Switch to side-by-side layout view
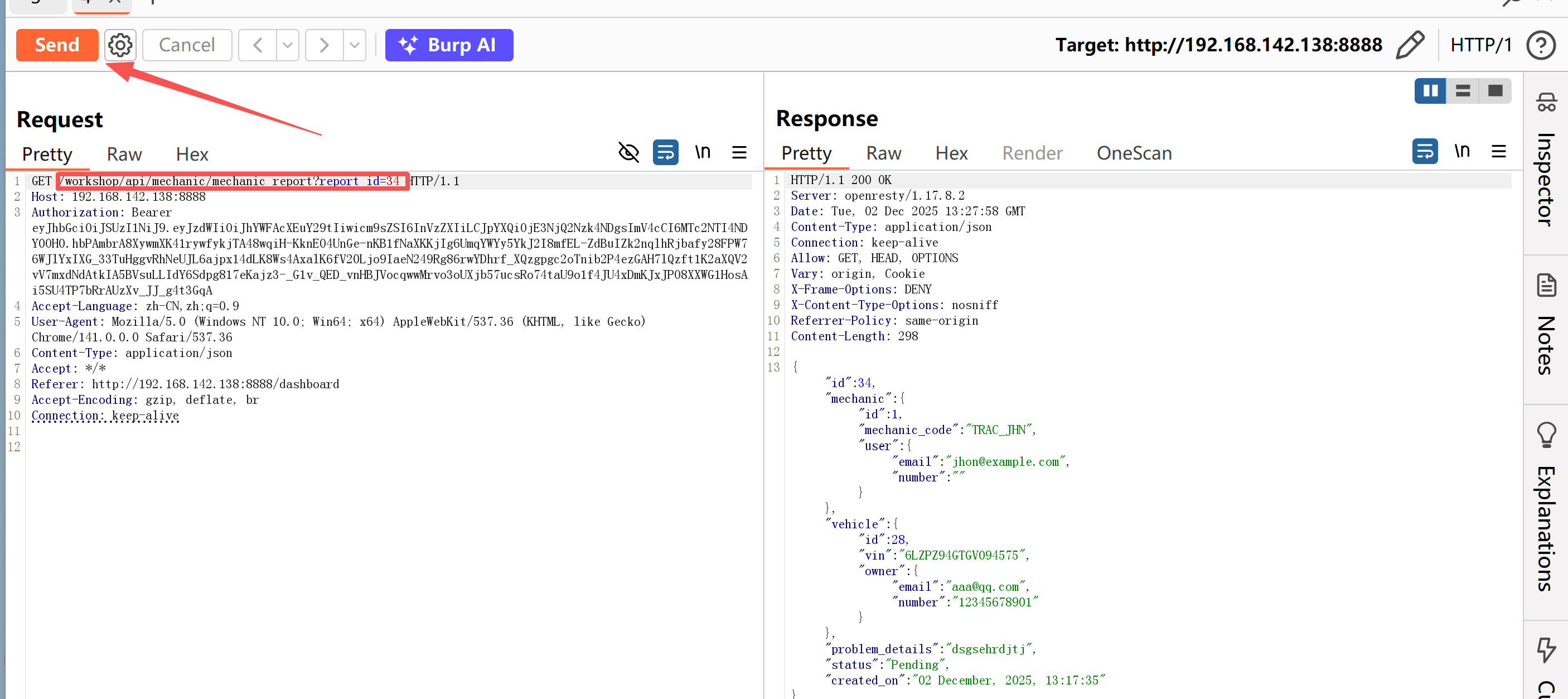This screenshot has height=699, width=1568. [1430, 91]
